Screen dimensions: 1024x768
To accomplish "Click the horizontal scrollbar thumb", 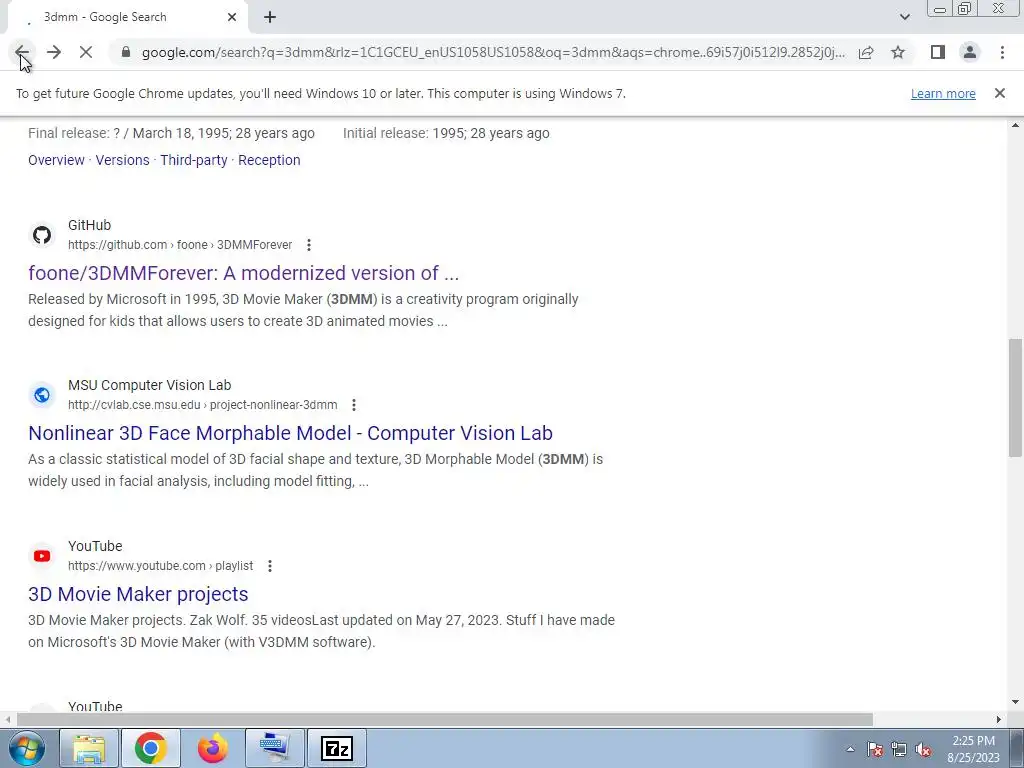I will pos(445,719).
